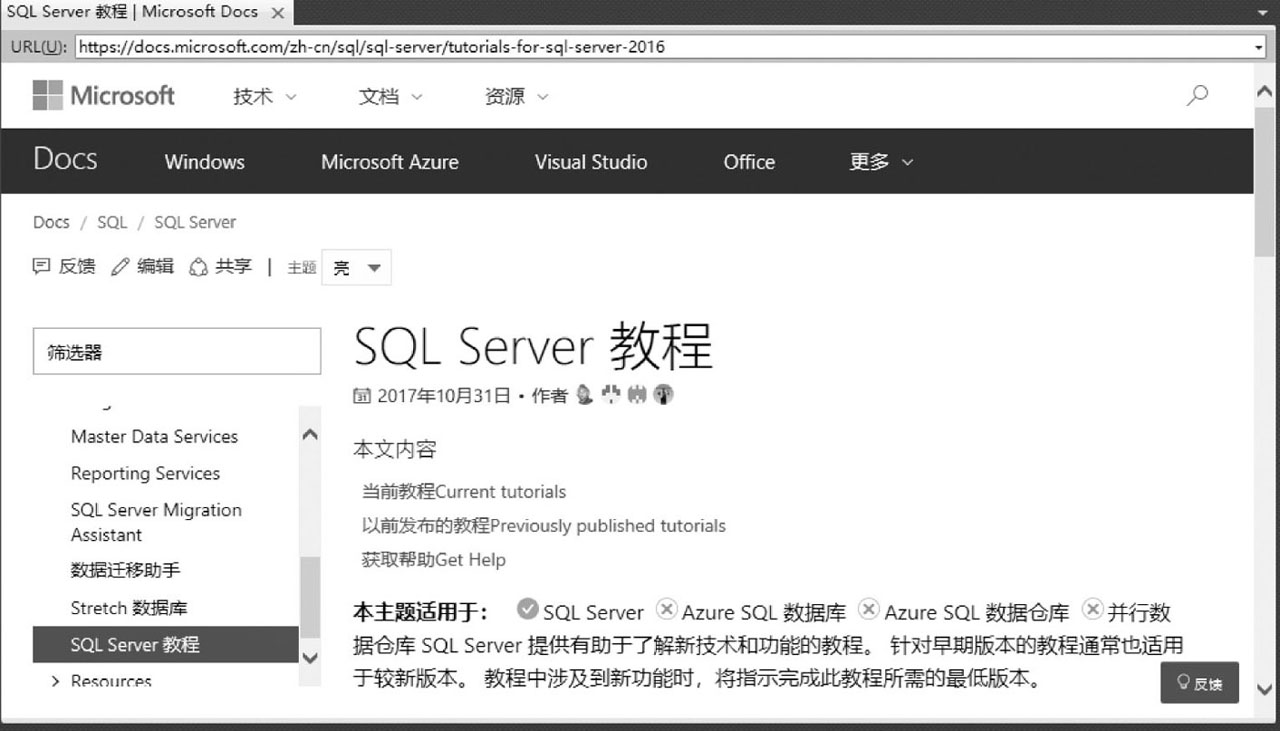Open 以前发布的教程 Previously published tutorials link
The width and height of the screenshot is (1280, 731).
[544, 526]
